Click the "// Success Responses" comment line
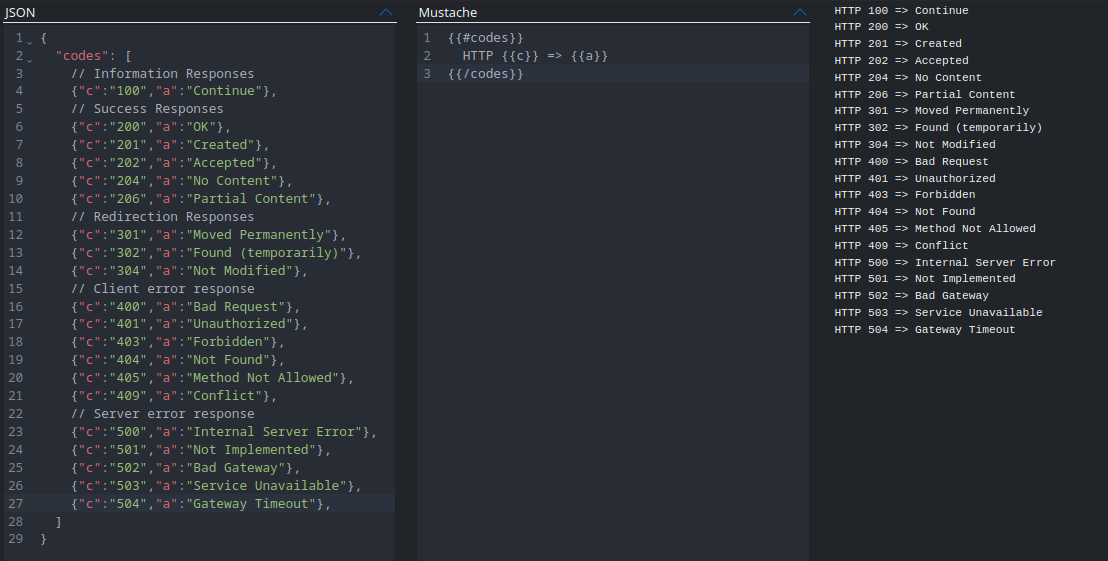 coord(147,109)
